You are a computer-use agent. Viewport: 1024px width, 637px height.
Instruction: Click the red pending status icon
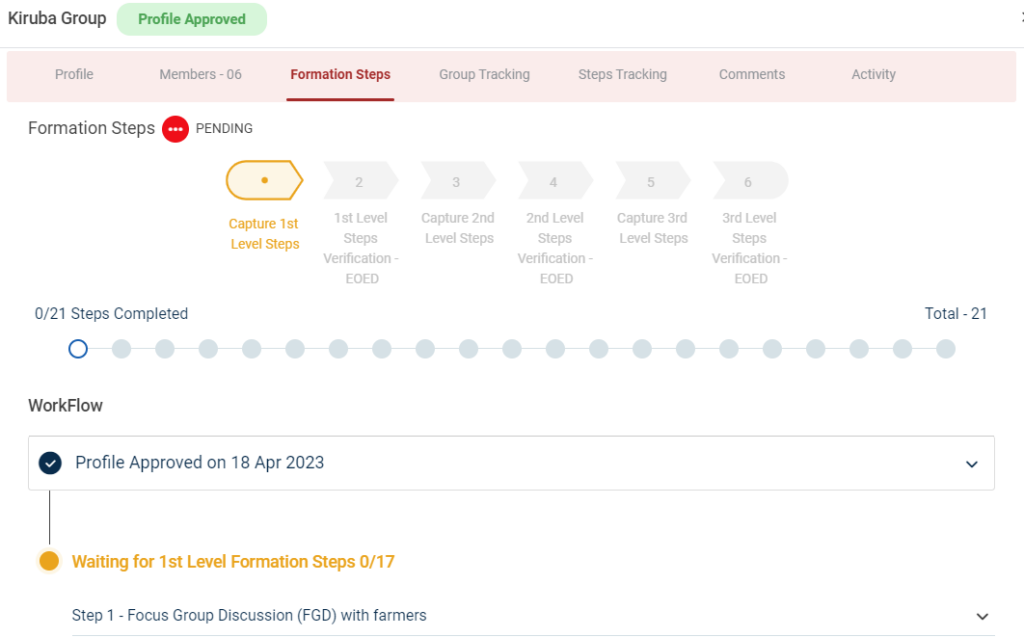pos(176,129)
